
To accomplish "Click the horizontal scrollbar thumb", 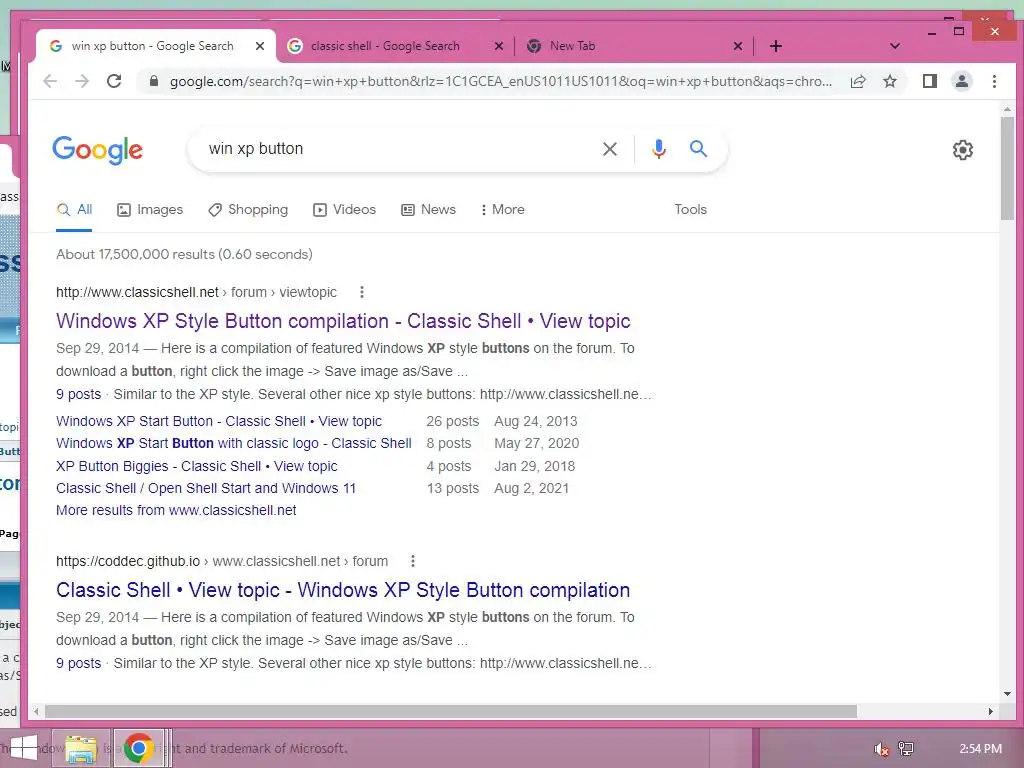I will pos(451,711).
